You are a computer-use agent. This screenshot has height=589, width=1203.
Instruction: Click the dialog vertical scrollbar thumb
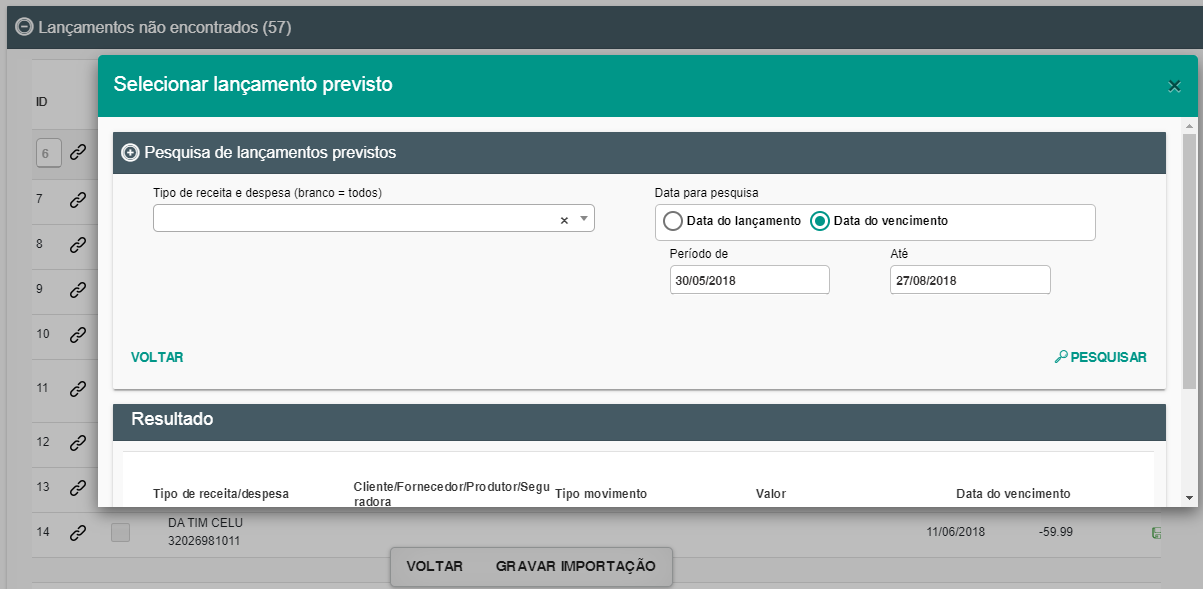pyautogui.click(x=1189, y=260)
